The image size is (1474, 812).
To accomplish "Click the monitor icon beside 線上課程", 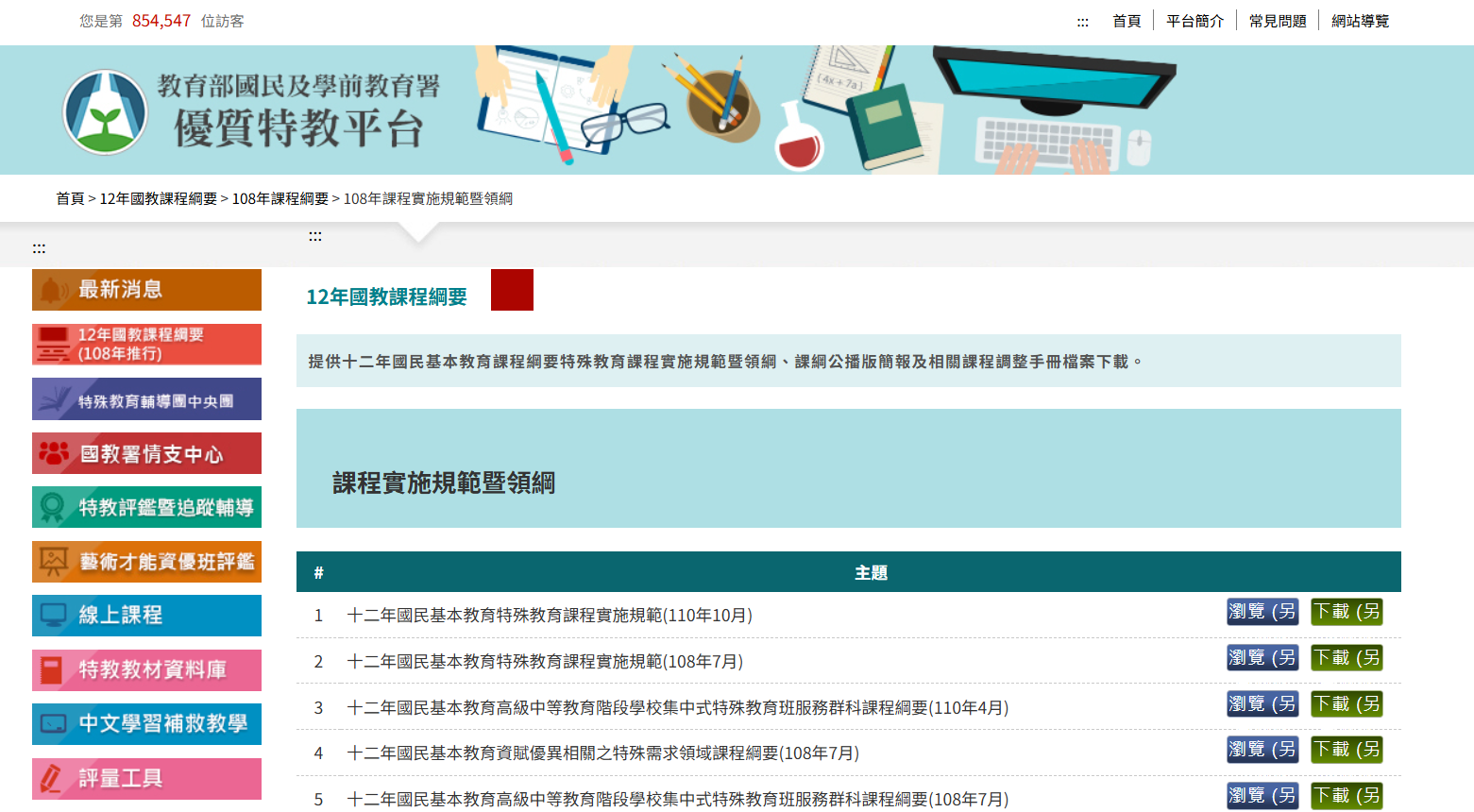I will [53, 616].
